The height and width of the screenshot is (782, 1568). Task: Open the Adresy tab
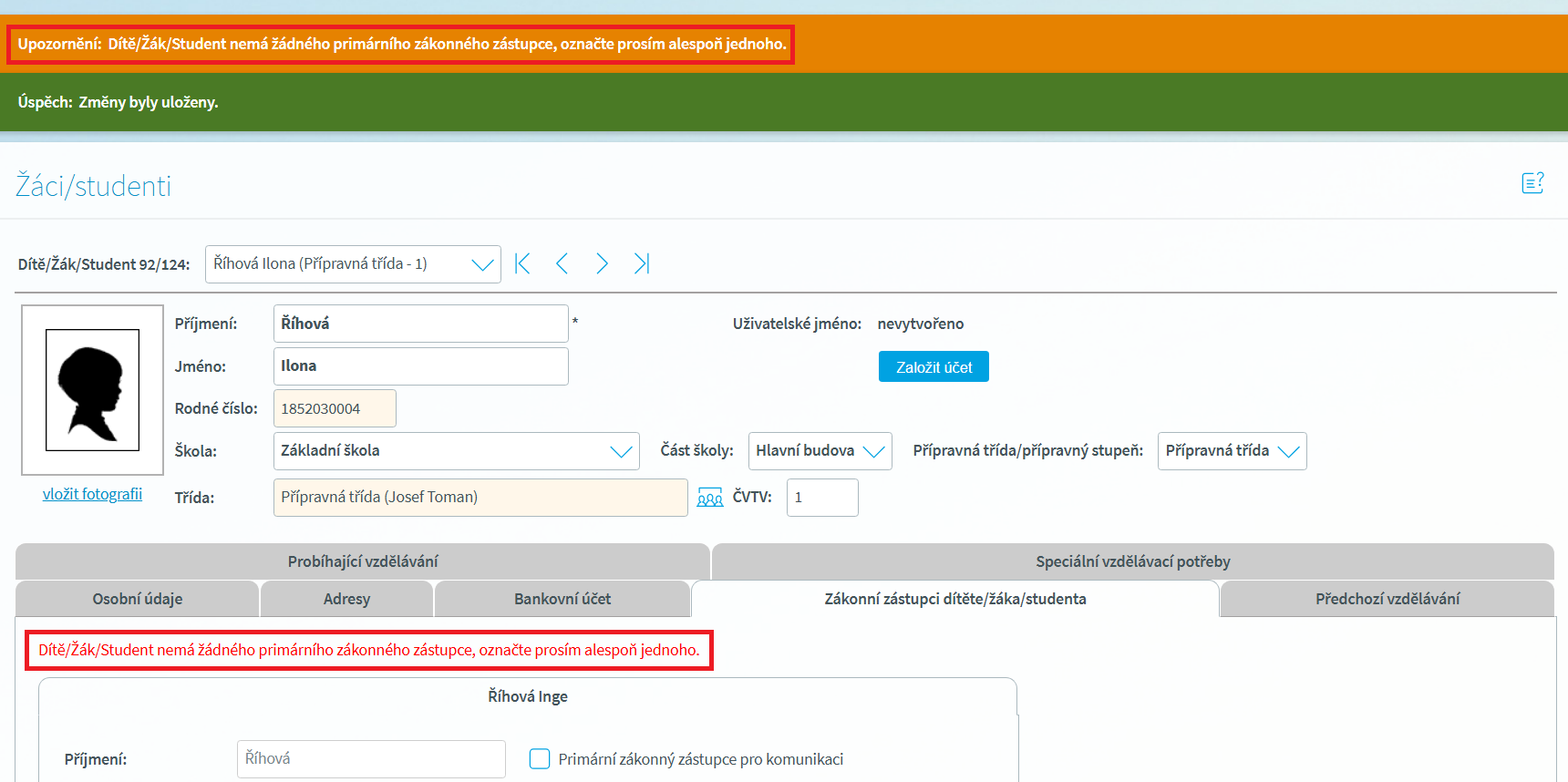tap(346, 599)
